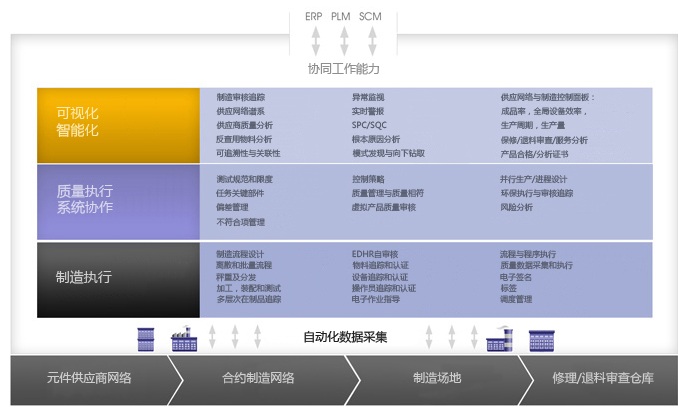Select the ERP label

313,16
